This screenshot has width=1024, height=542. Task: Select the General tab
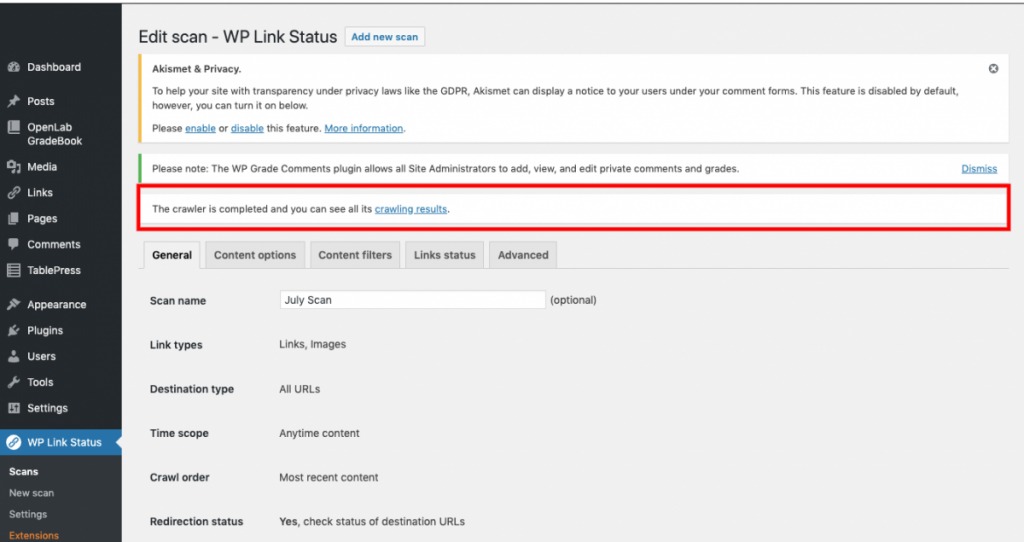[x=172, y=255]
